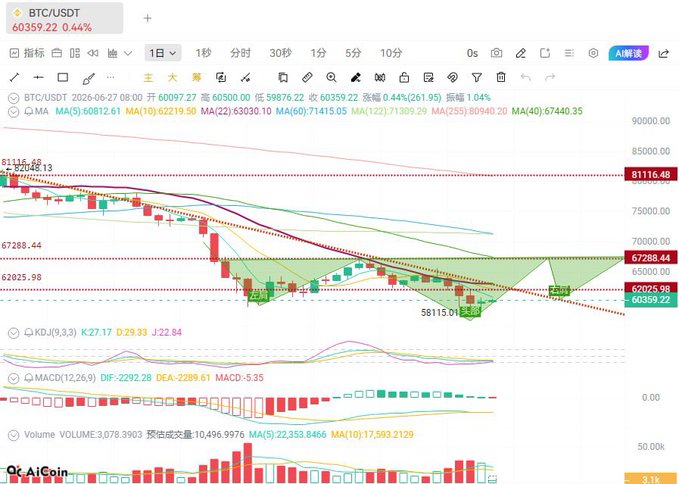Viewport: 679px width, 484px height.
Task: Select the paintbrush drawing tool
Action: (88, 78)
